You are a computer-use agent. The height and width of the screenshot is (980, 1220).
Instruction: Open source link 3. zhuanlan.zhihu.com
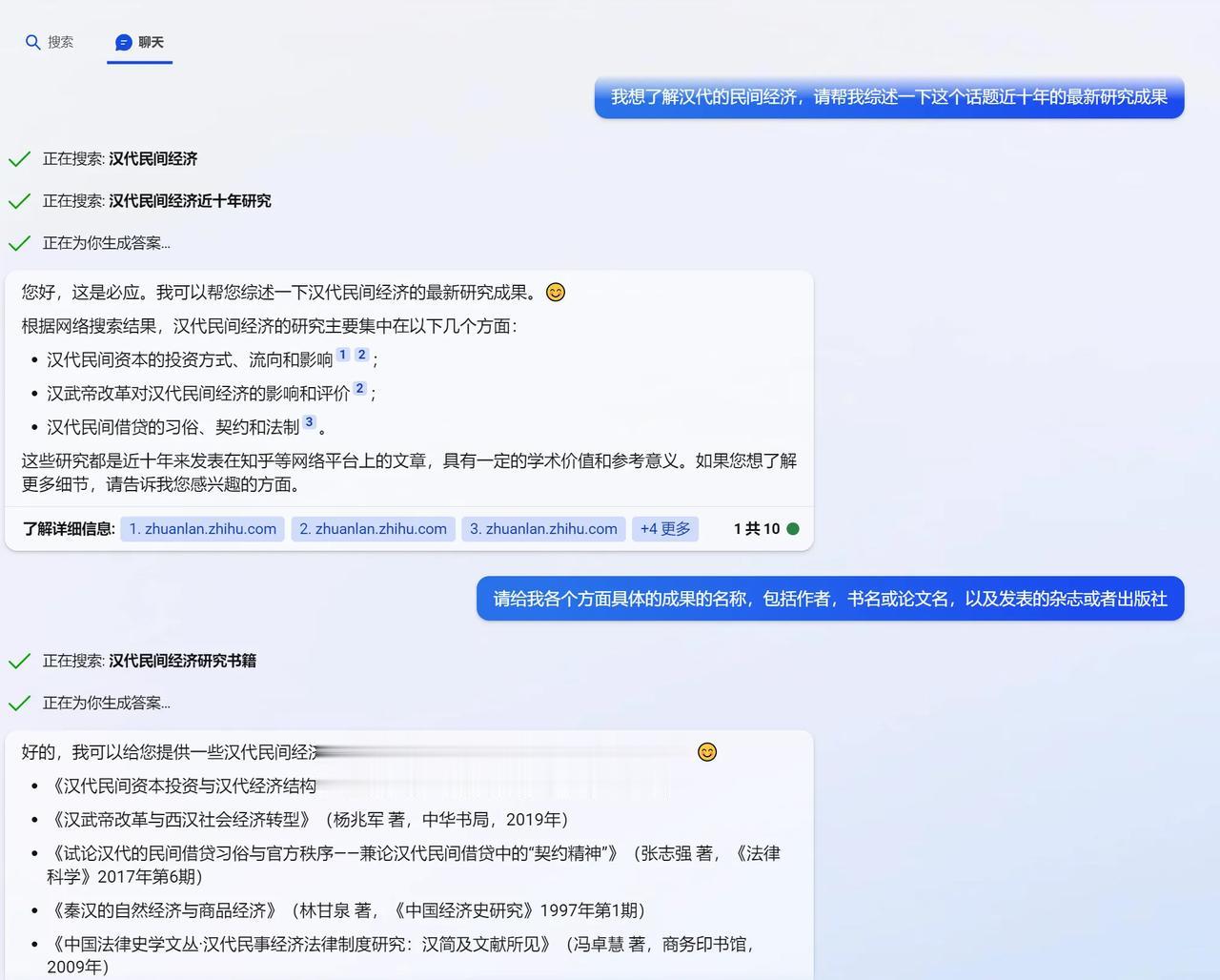point(543,529)
